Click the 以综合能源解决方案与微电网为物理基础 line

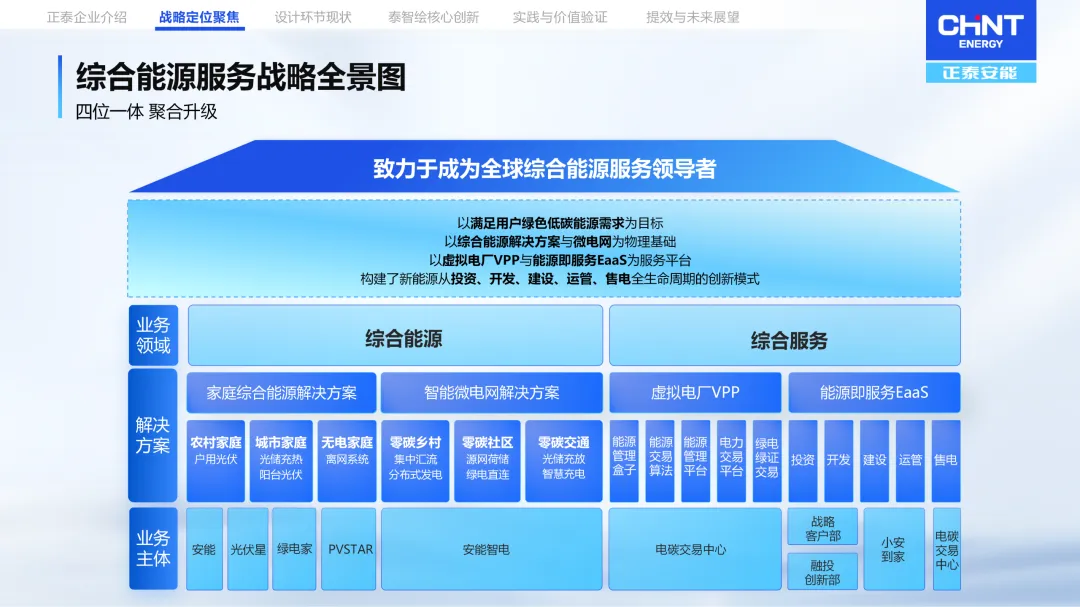[x=560, y=242]
